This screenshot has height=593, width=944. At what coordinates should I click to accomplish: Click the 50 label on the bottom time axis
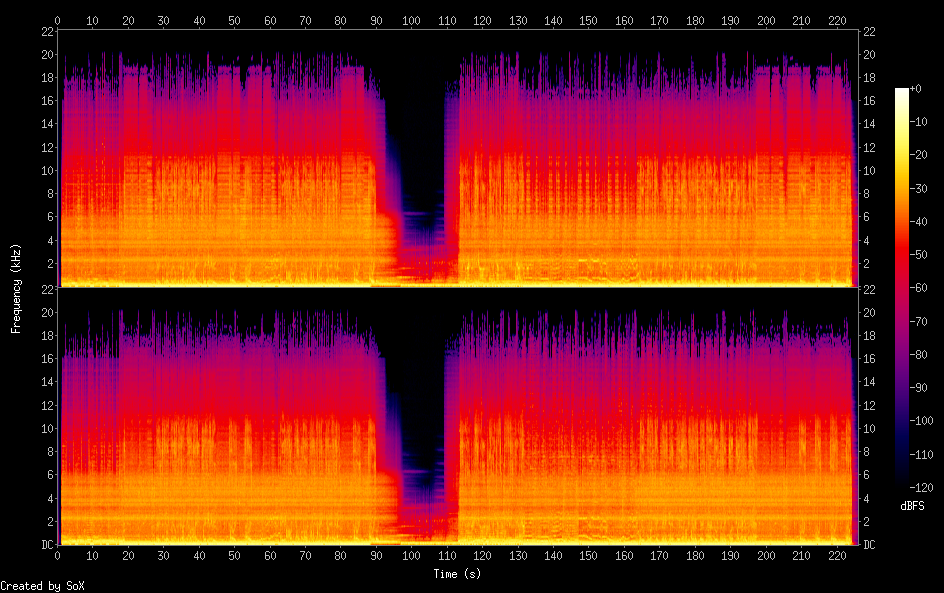tap(234, 557)
